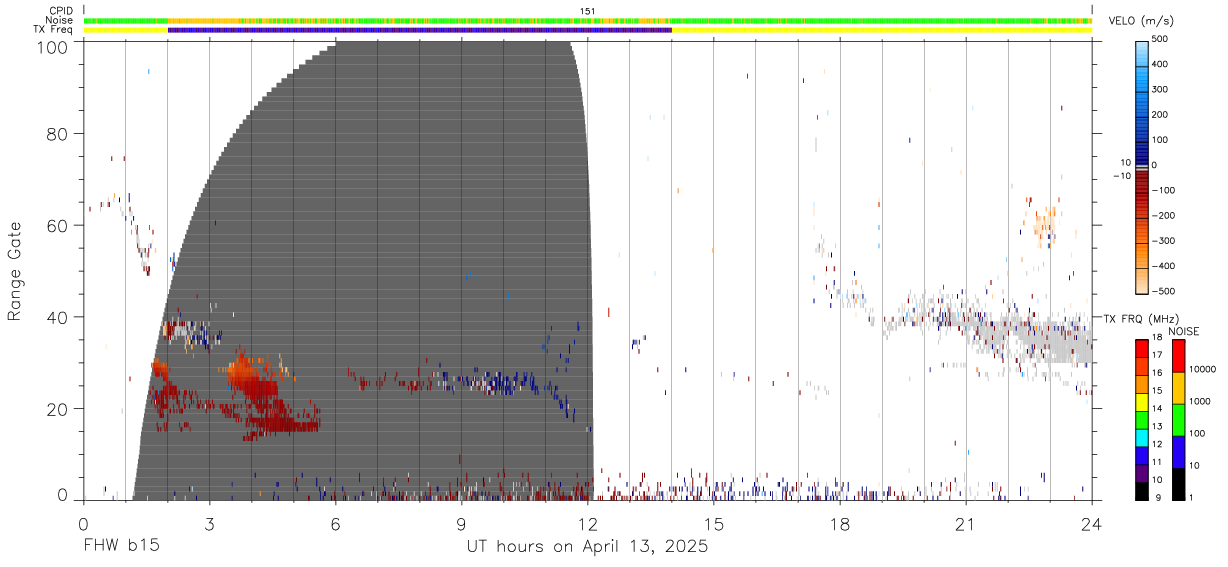Click CPID value 151 above the plot
This screenshot has height=567, width=1228.
click(x=588, y=11)
